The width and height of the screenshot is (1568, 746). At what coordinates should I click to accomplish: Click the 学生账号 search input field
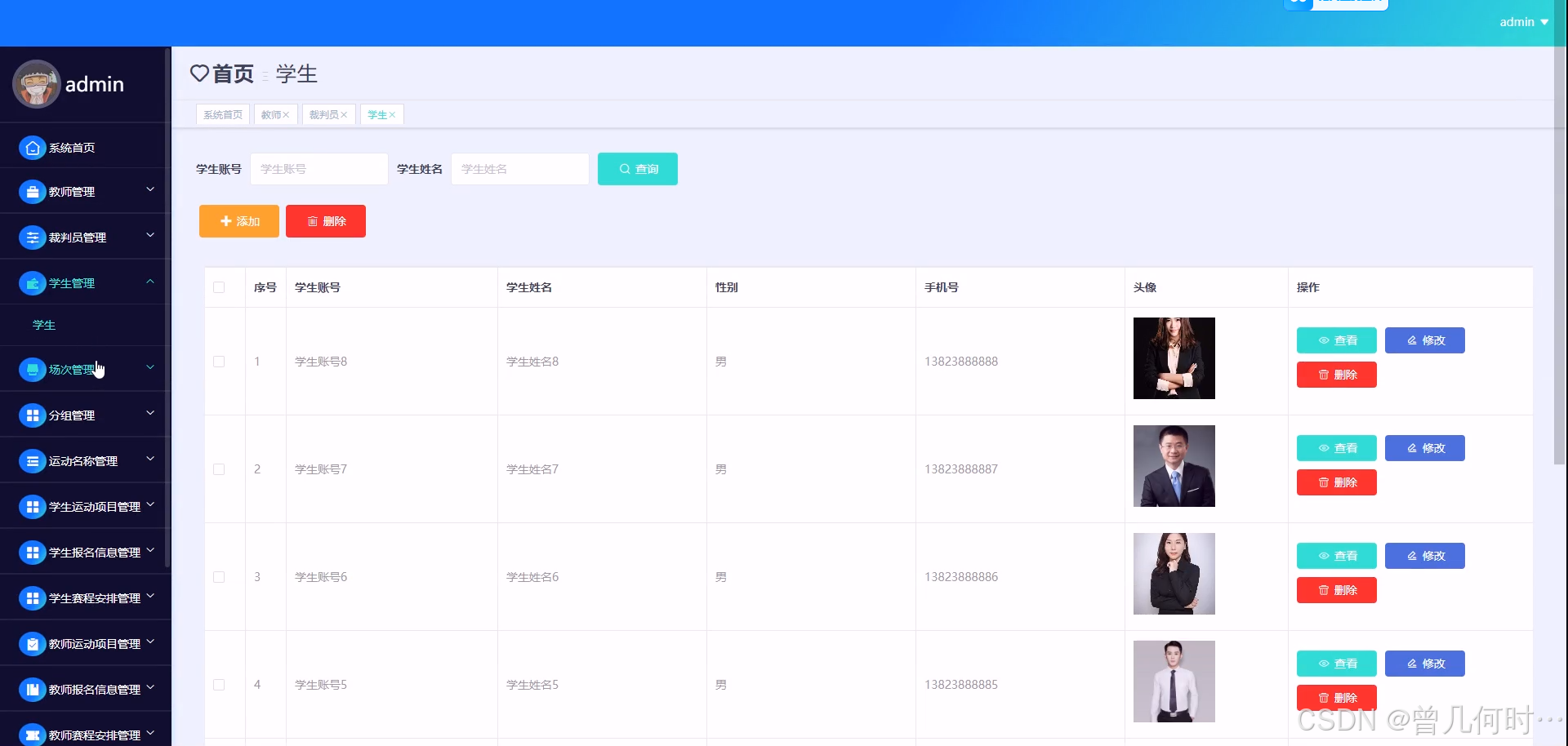319,169
